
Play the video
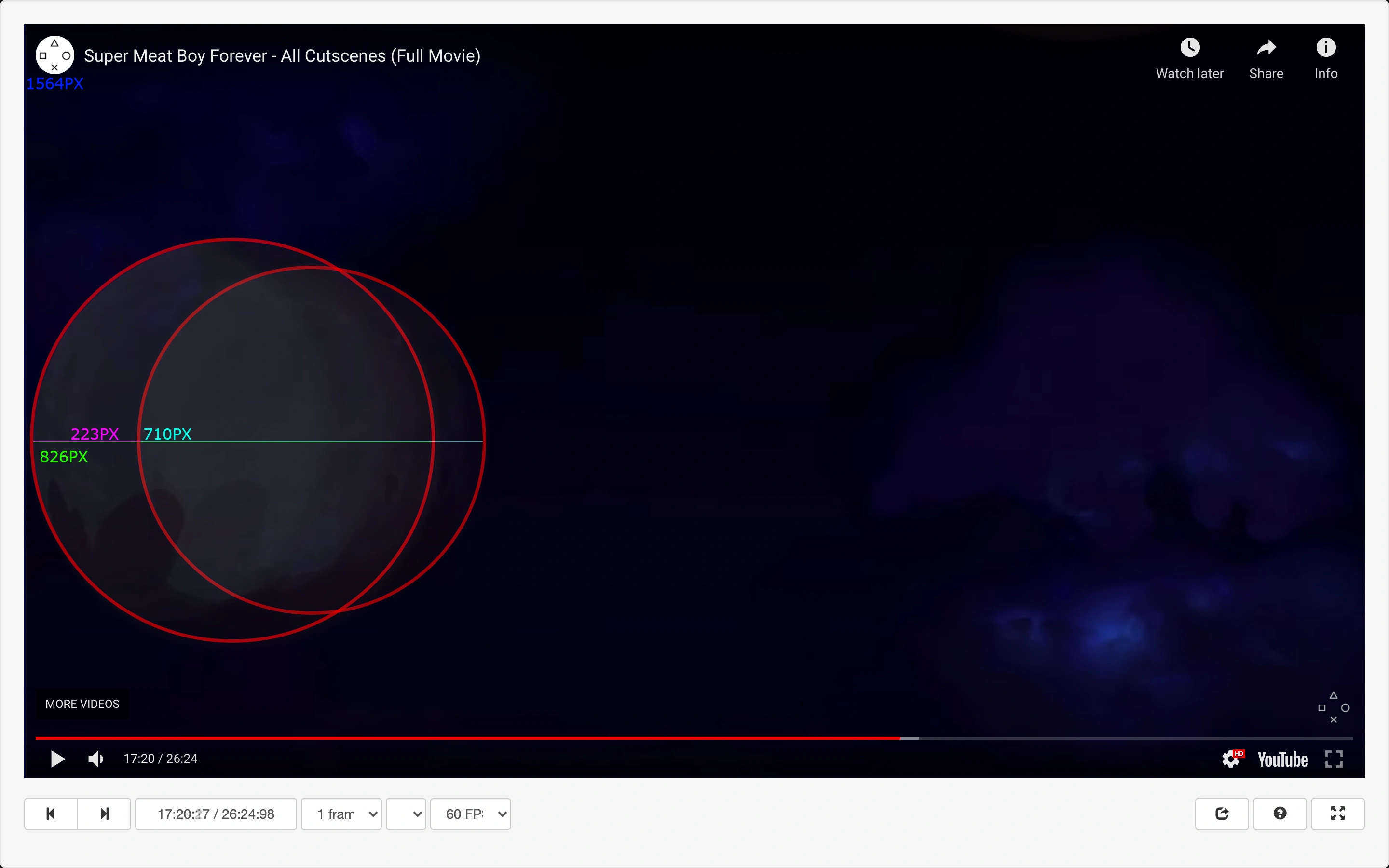pos(57,759)
